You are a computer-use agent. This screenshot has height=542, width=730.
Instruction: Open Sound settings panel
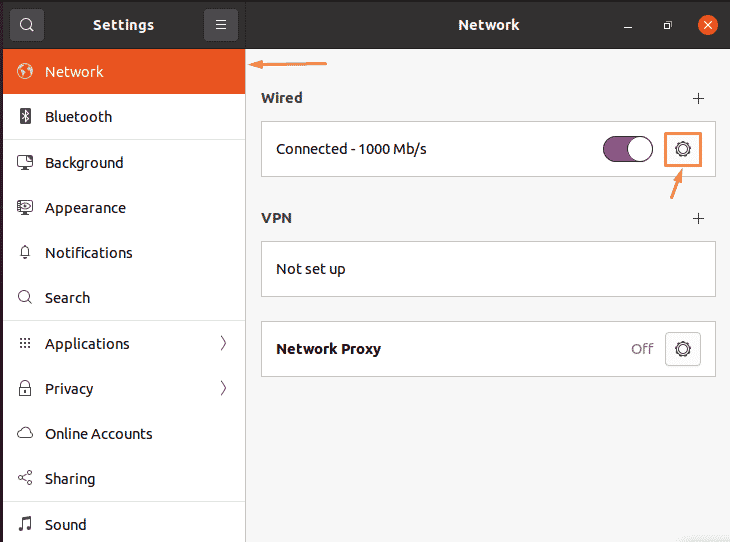tap(124, 524)
